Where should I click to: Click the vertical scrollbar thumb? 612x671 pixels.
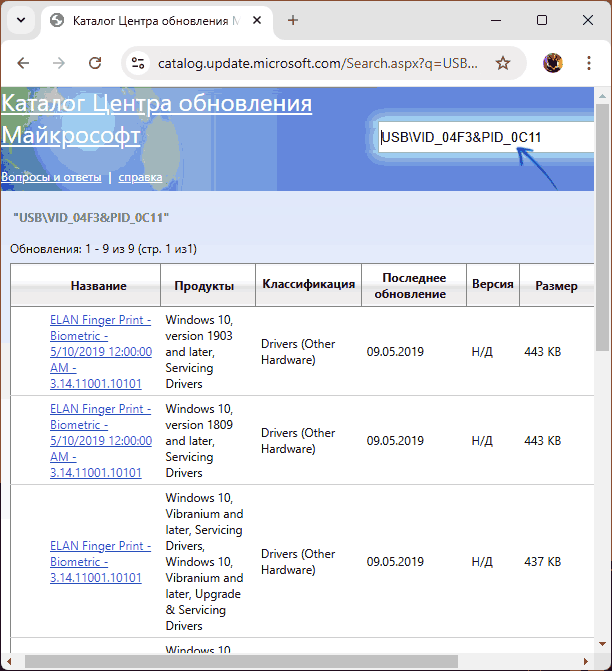[x=603, y=227]
